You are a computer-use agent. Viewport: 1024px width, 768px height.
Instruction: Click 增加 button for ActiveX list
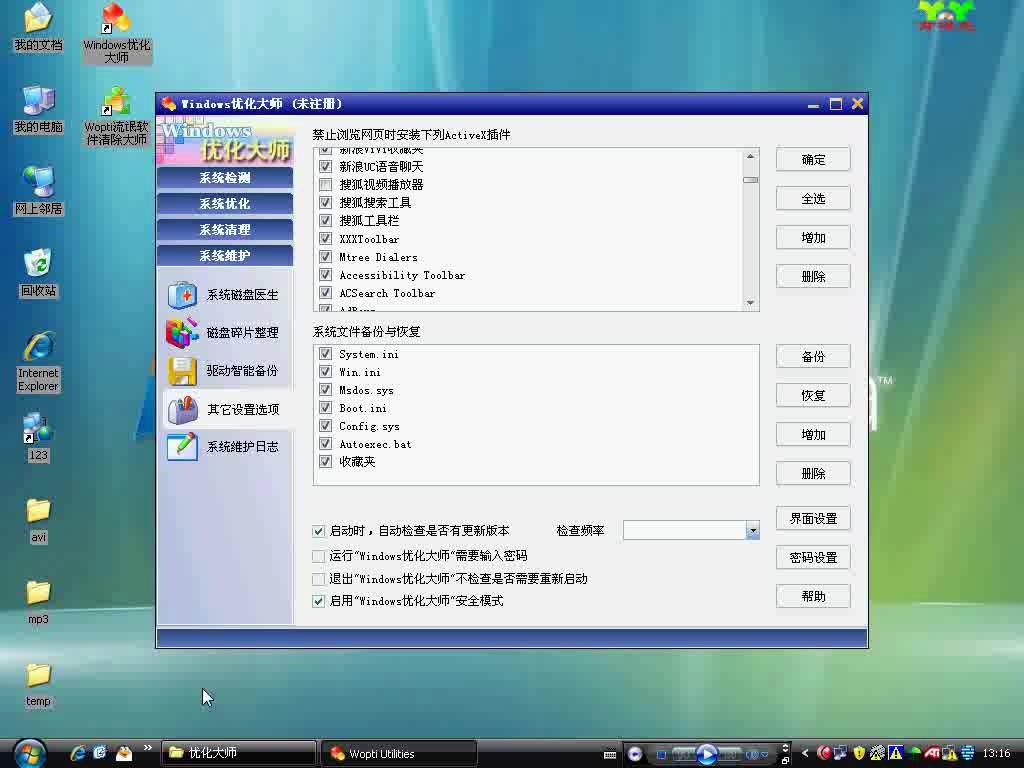pyautogui.click(x=813, y=238)
